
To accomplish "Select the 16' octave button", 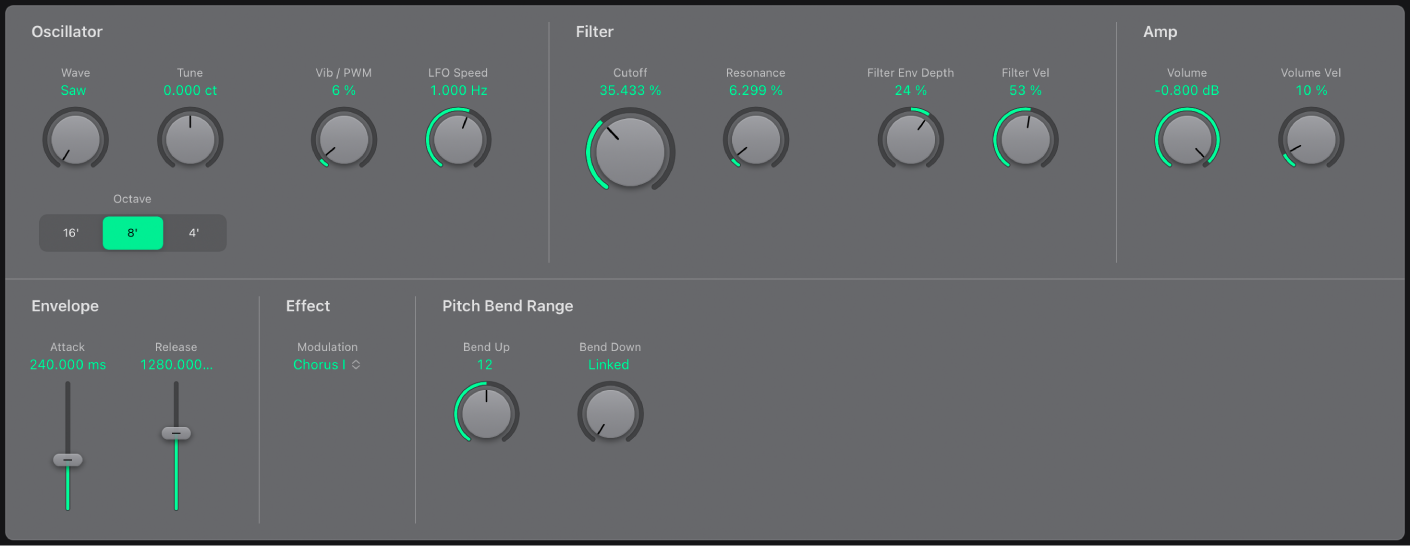I will point(71,233).
